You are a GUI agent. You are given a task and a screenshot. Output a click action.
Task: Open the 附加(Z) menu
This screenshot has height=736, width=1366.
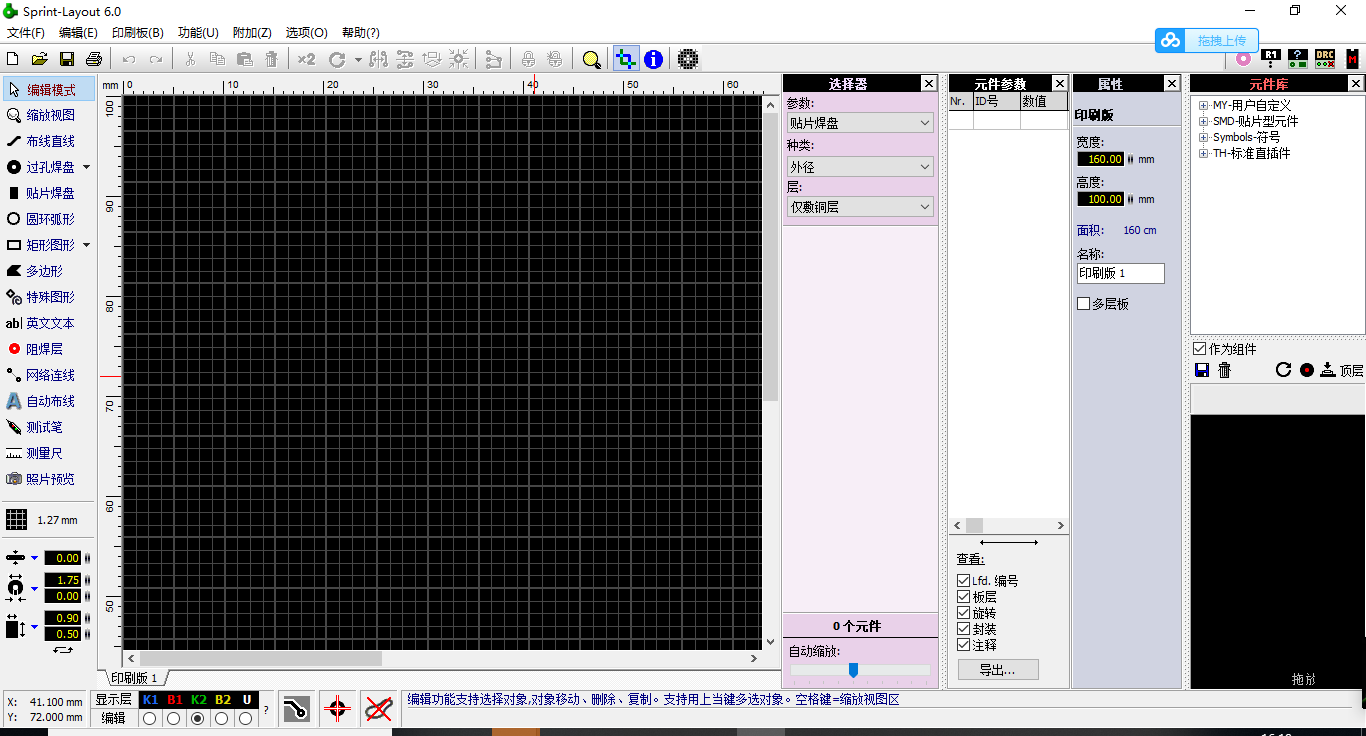click(x=252, y=33)
